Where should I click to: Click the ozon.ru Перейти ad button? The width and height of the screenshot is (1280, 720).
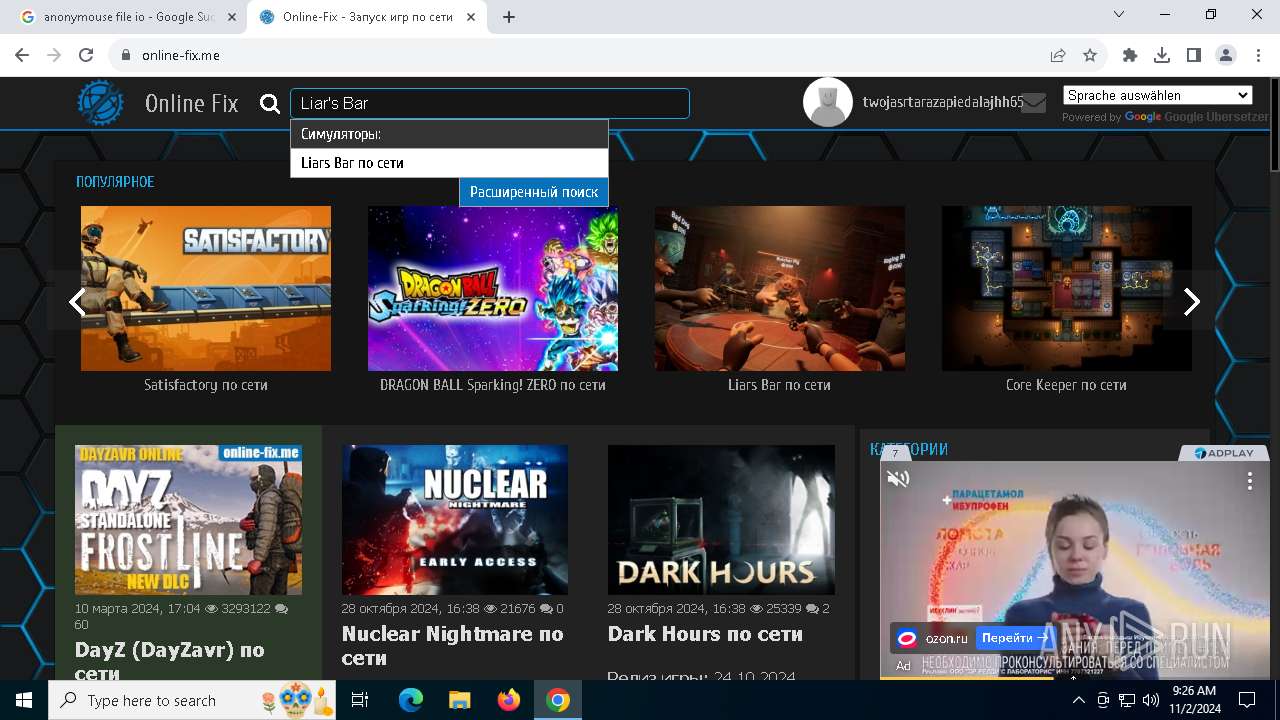[x=1015, y=638]
